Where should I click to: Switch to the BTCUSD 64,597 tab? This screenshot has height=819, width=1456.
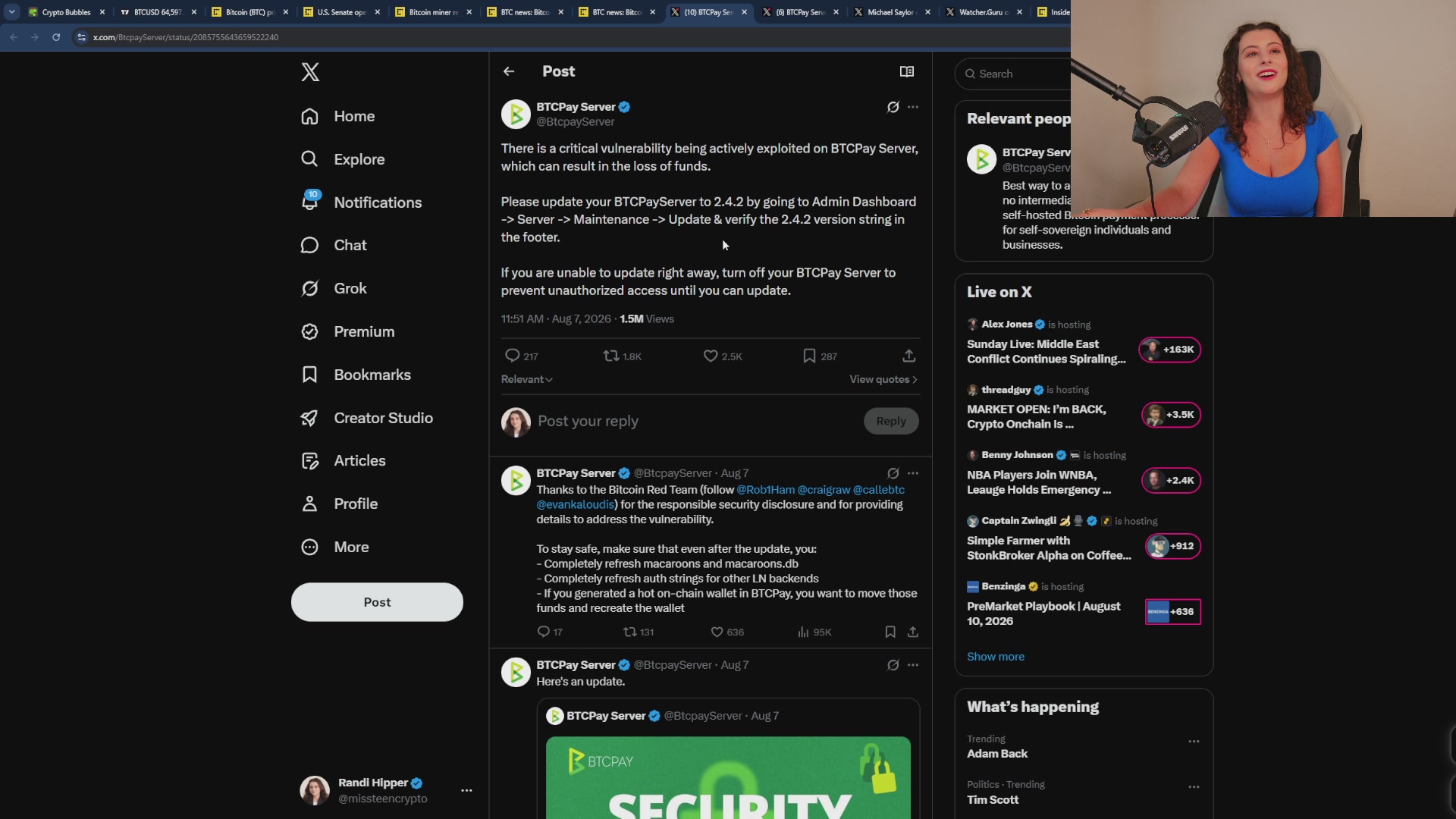(158, 12)
